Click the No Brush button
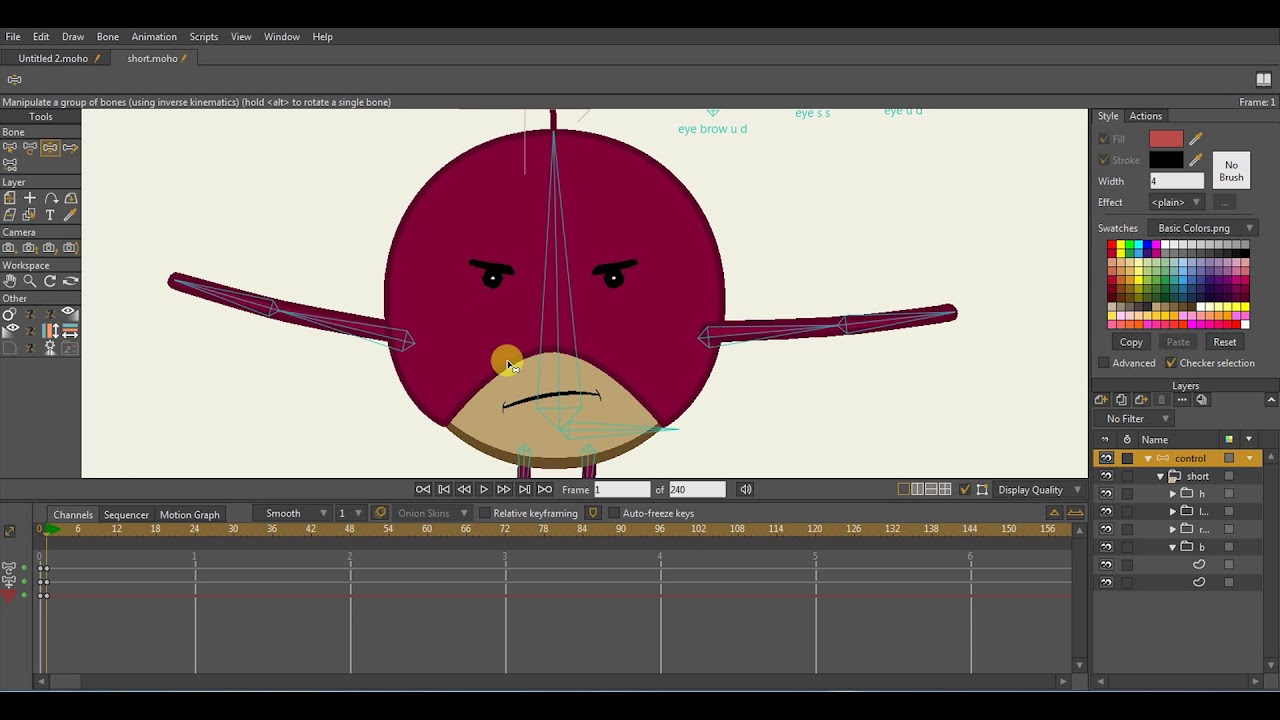The height and width of the screenshot is (720, 1280). 1231,171
